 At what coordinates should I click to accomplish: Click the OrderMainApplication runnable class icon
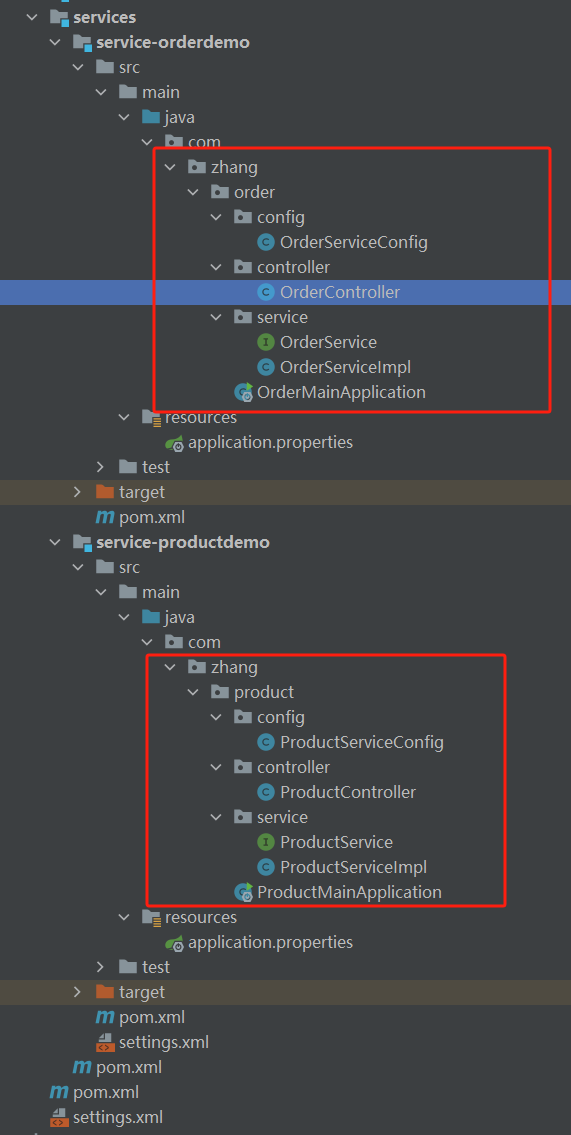(243, 392)
